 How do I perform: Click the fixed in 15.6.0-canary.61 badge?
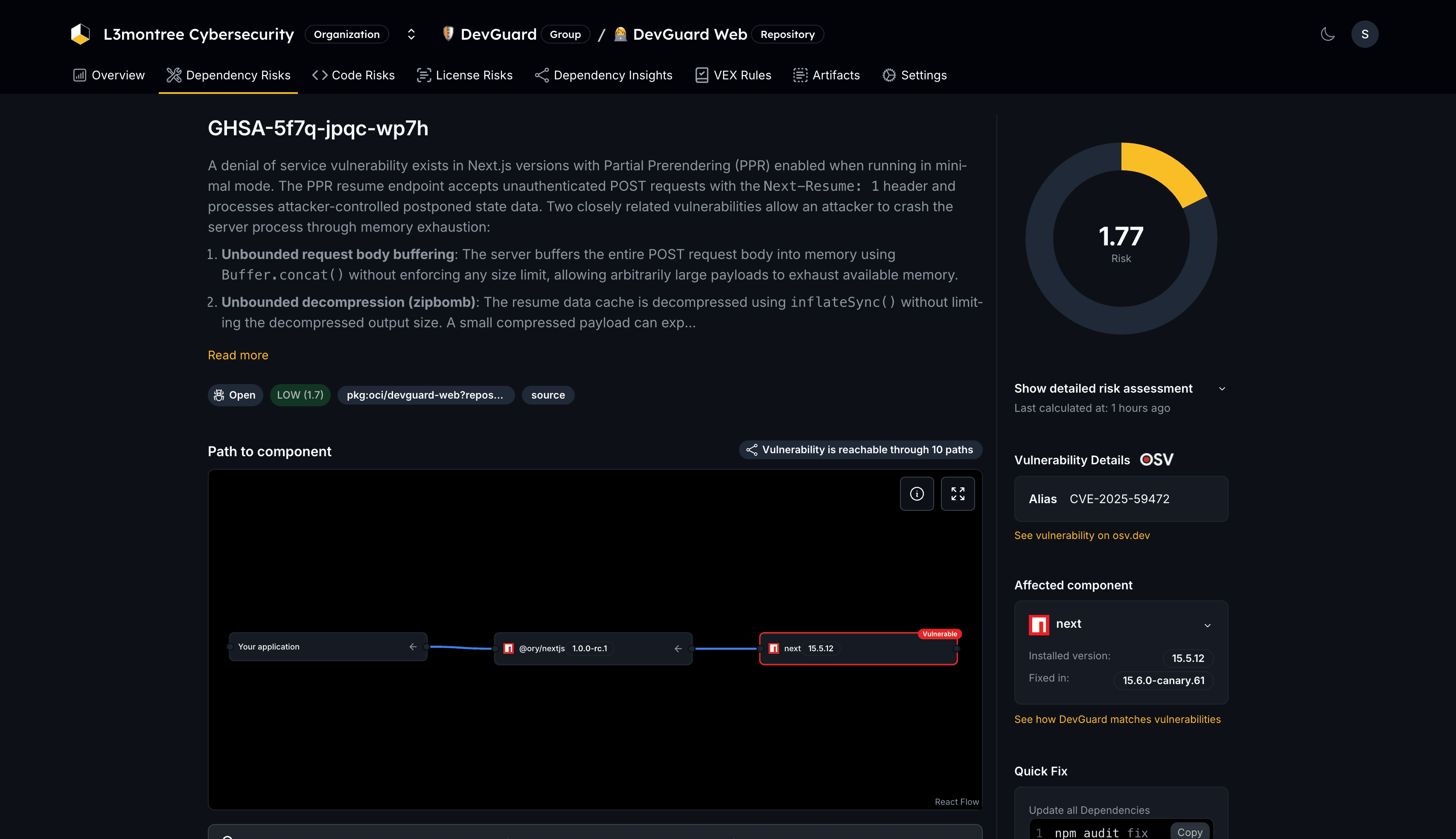click(x=1163, y=680)
